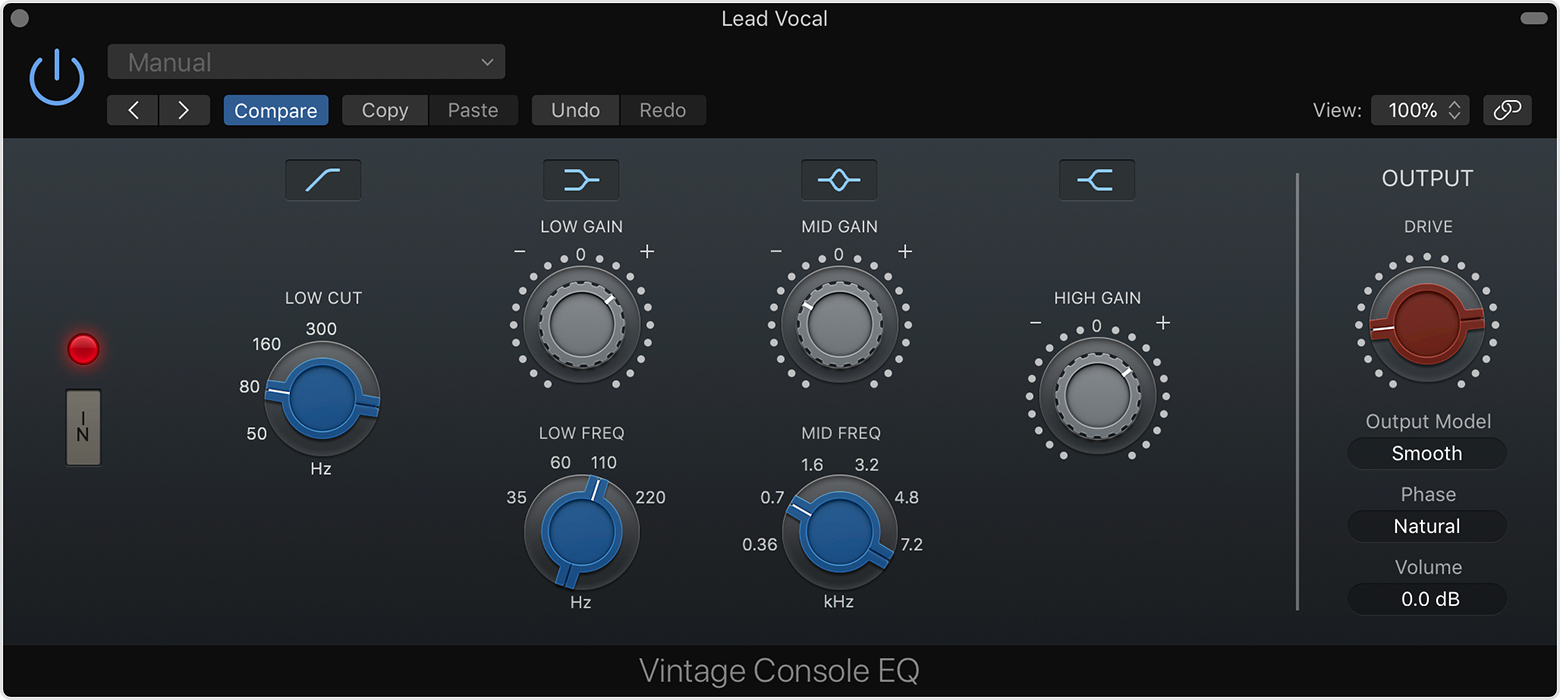This screenshot has width=1560, height=700.
Task: Go to next preset with right arrow
Action: tap(184, 110)
